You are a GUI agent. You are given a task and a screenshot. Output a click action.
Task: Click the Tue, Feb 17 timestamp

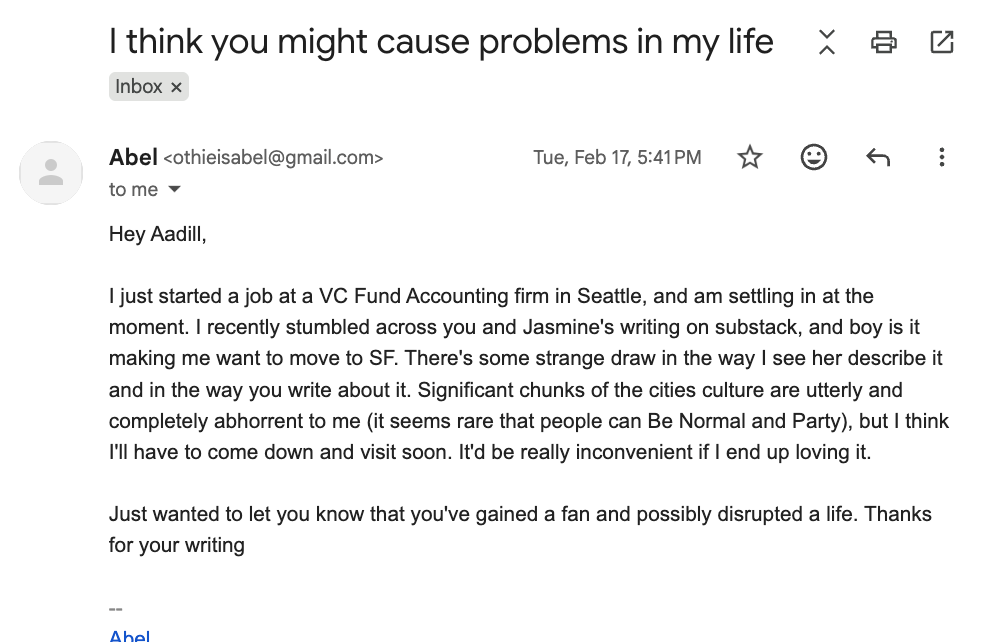coord(617,157)
